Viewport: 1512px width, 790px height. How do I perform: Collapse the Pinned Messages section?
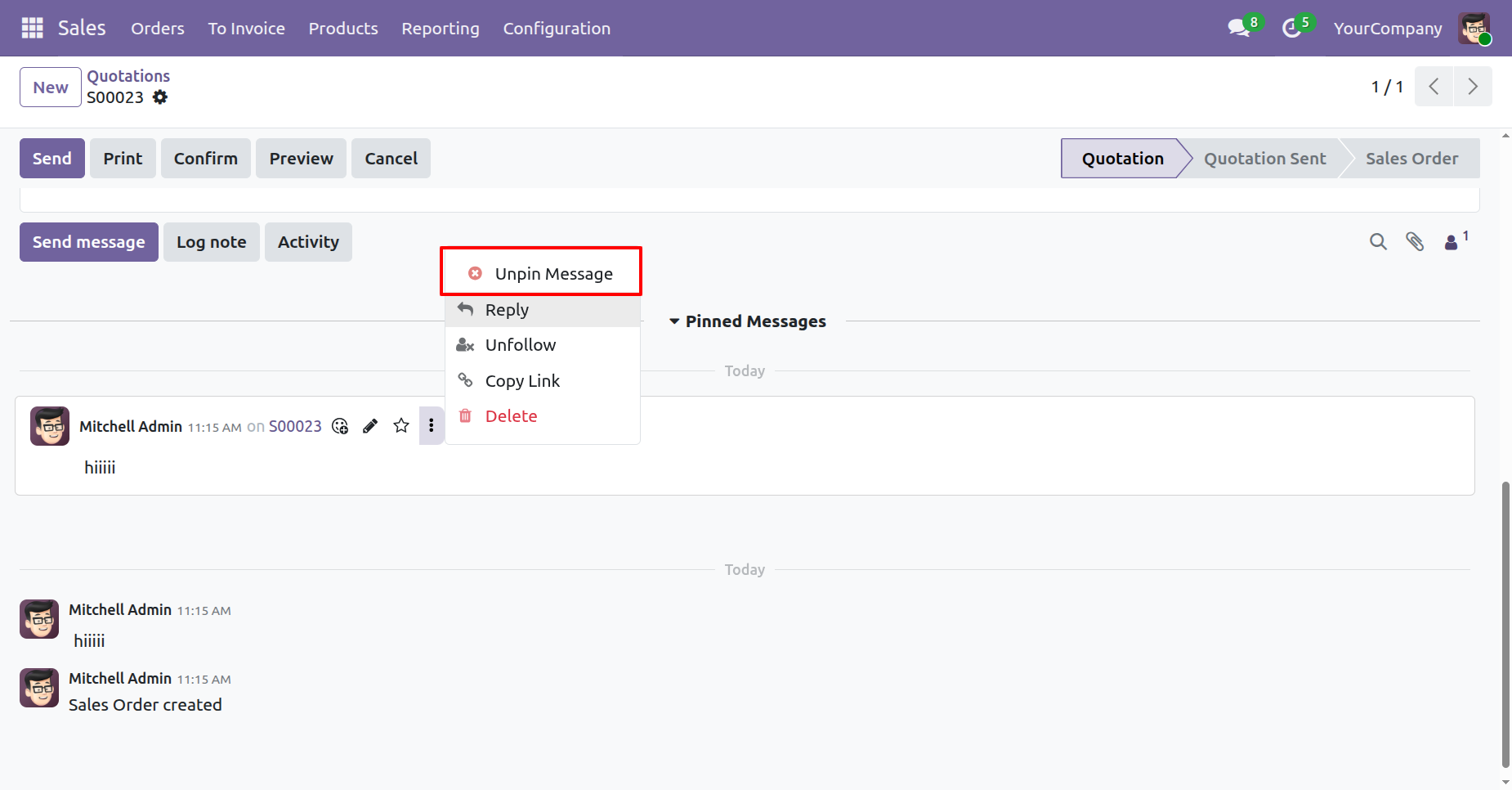point(746,321)
